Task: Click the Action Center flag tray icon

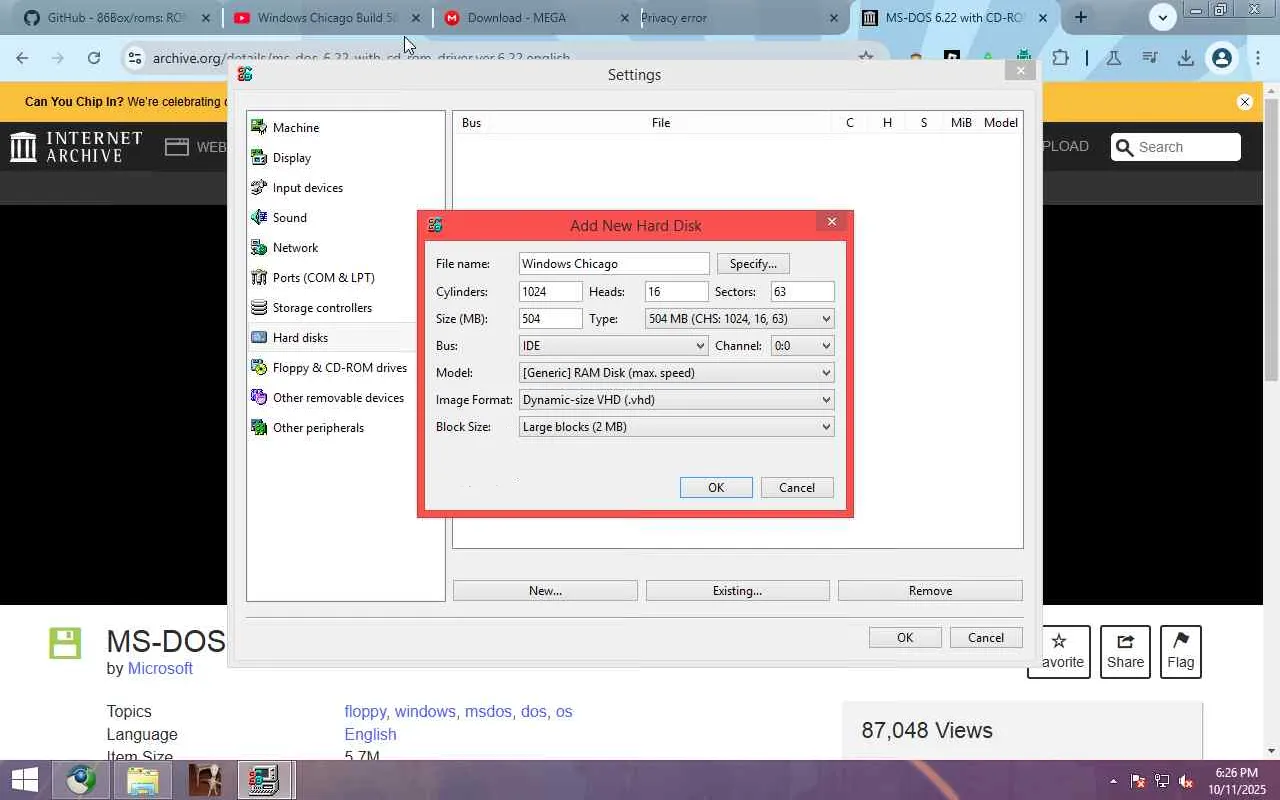Action: pos(1138,781)
